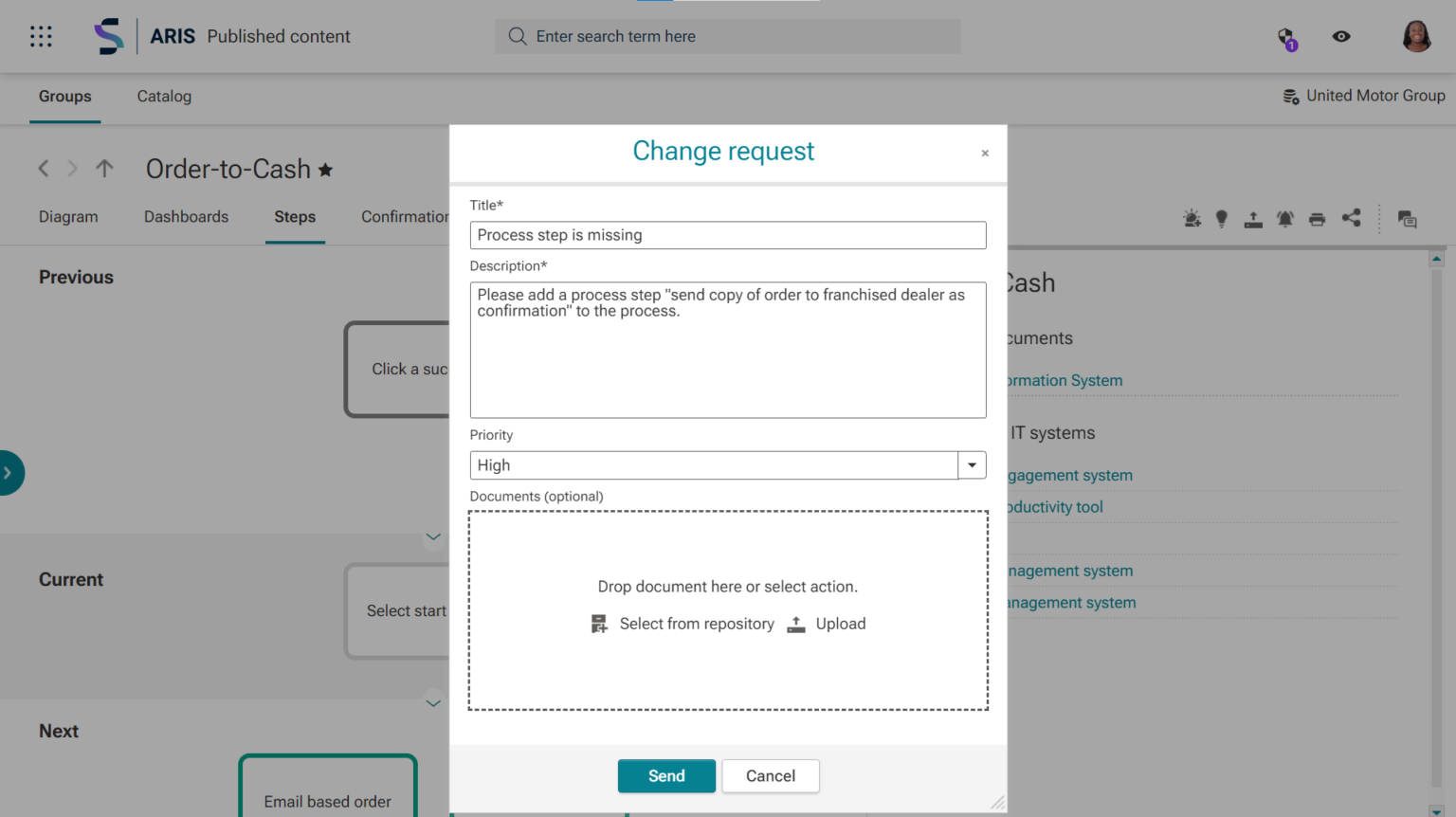Viewport: 1456px width, 817px height.
Task: Click the print icon in the toolbar
Action: click(x=1317, y=220)
